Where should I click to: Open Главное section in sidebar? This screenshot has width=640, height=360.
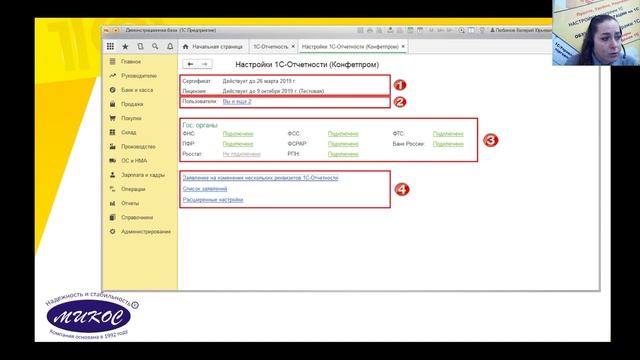[x=131, y=62]
